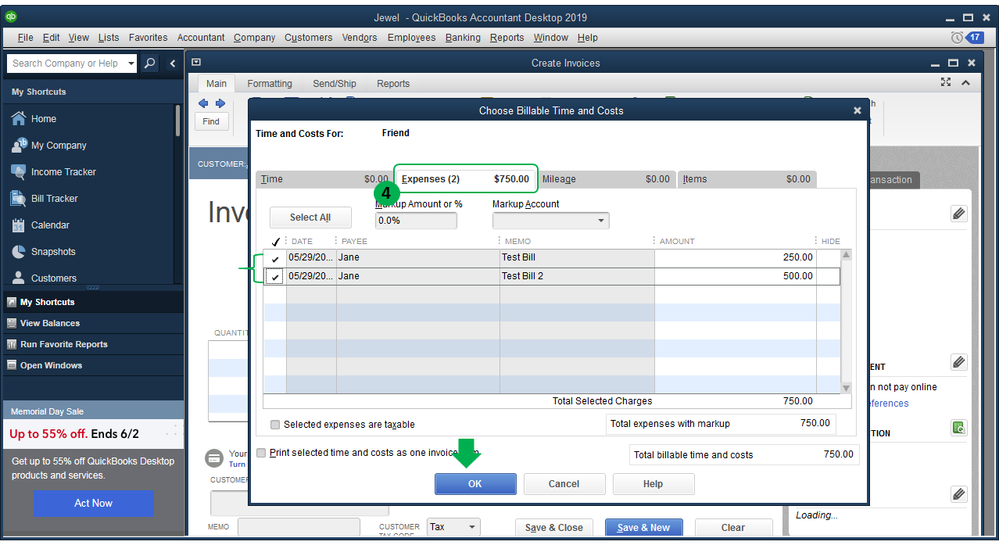Click the Act Now promotion button
Viewport: 999px width, 546px height.
point(93,503)
